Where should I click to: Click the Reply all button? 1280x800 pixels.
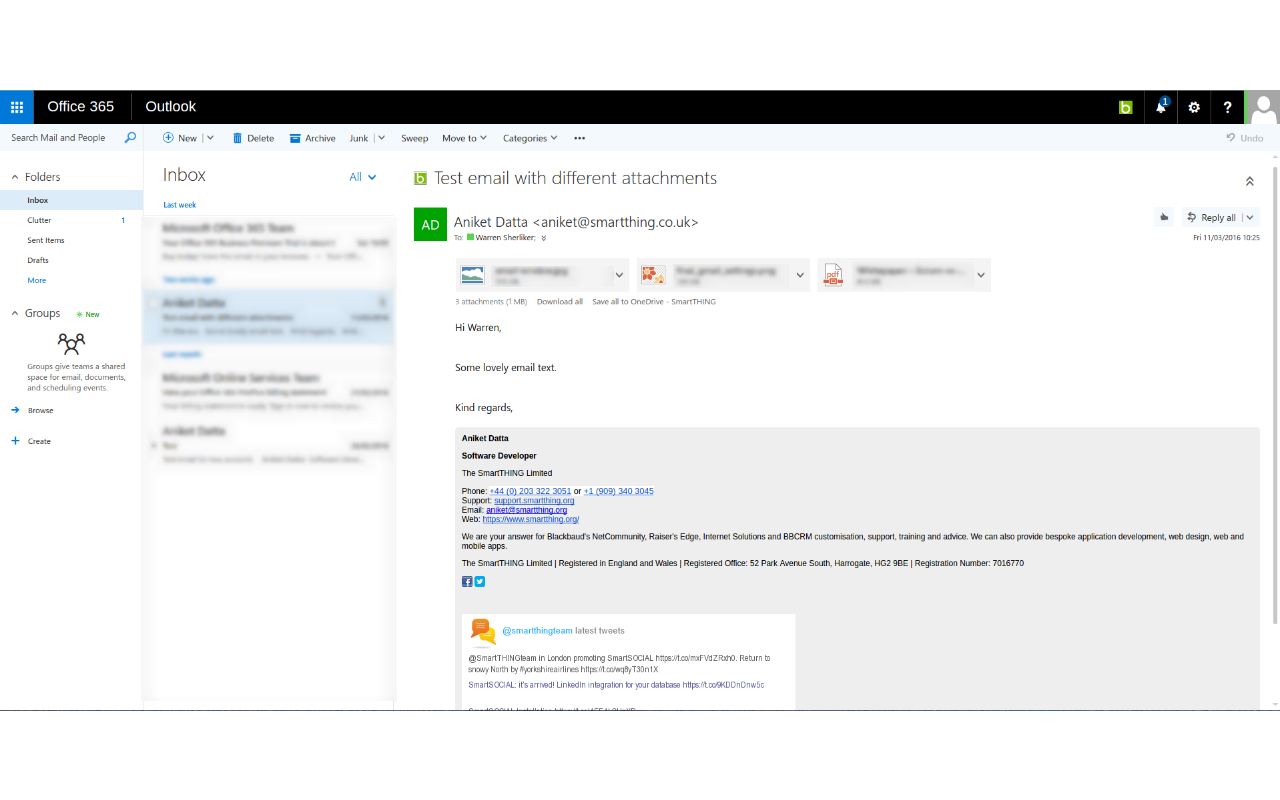tap(1211, 217)
